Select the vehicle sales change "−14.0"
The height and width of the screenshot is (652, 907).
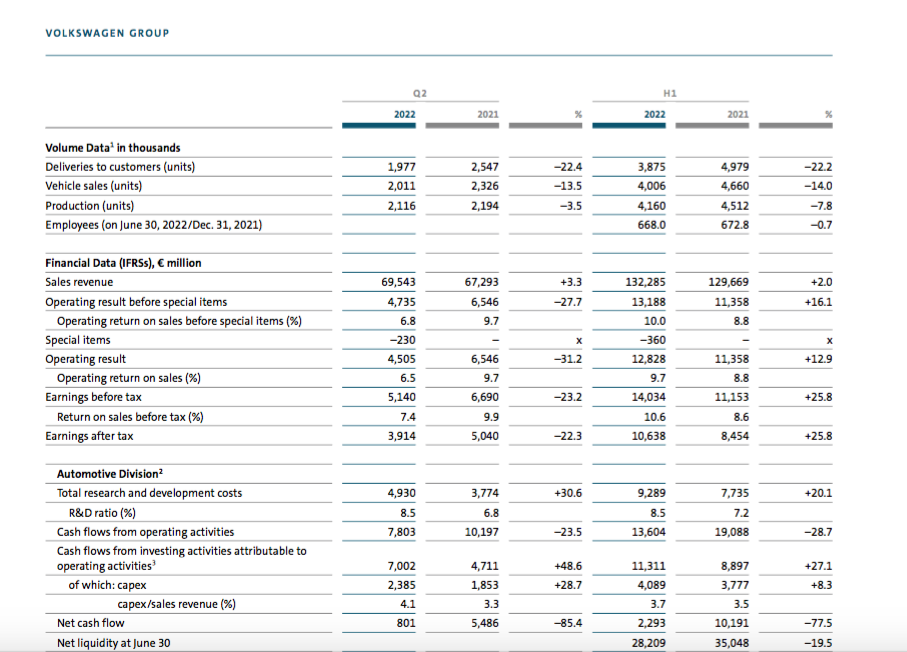point(818,186)
